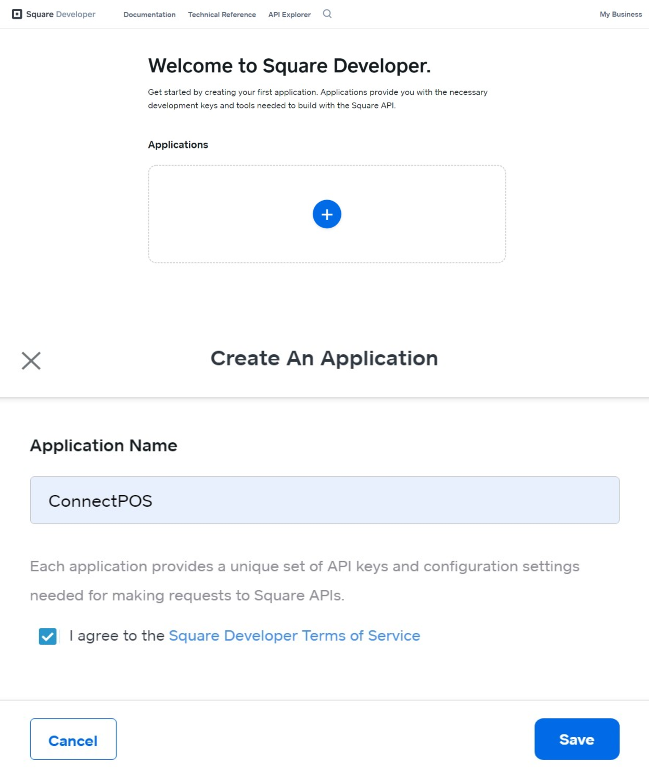The image size is (649, 770).
Task: Click the Application Name field label
Action: click(104, 445)
